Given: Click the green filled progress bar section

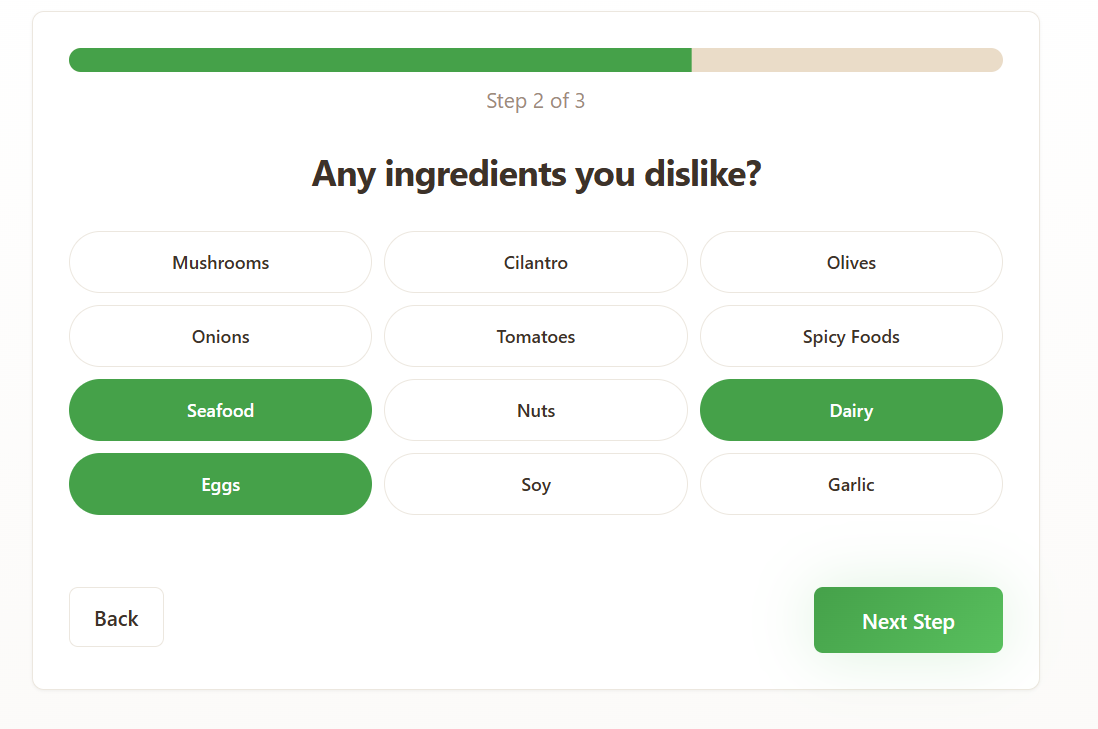Looking at the screenshot, I should tap(380, 60).
